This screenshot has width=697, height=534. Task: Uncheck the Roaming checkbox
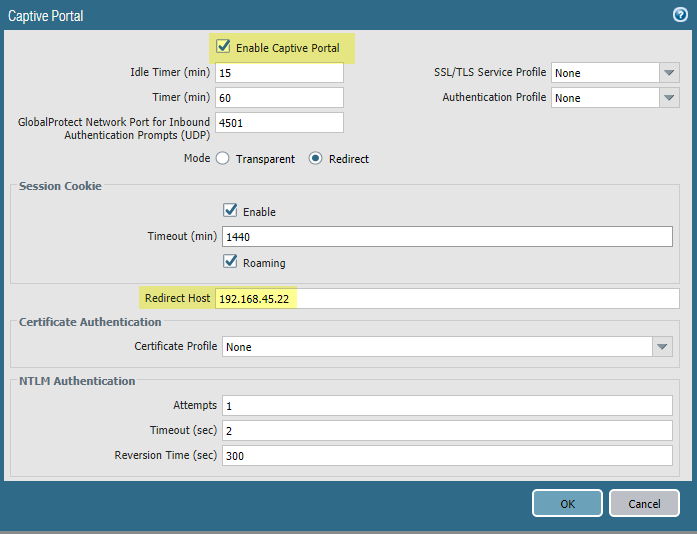coord(230,263)
